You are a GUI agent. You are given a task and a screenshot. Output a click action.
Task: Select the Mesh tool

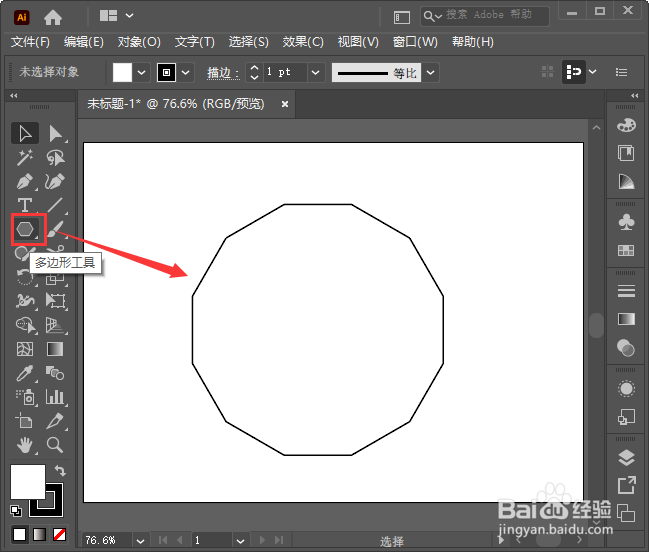[25, 349]
